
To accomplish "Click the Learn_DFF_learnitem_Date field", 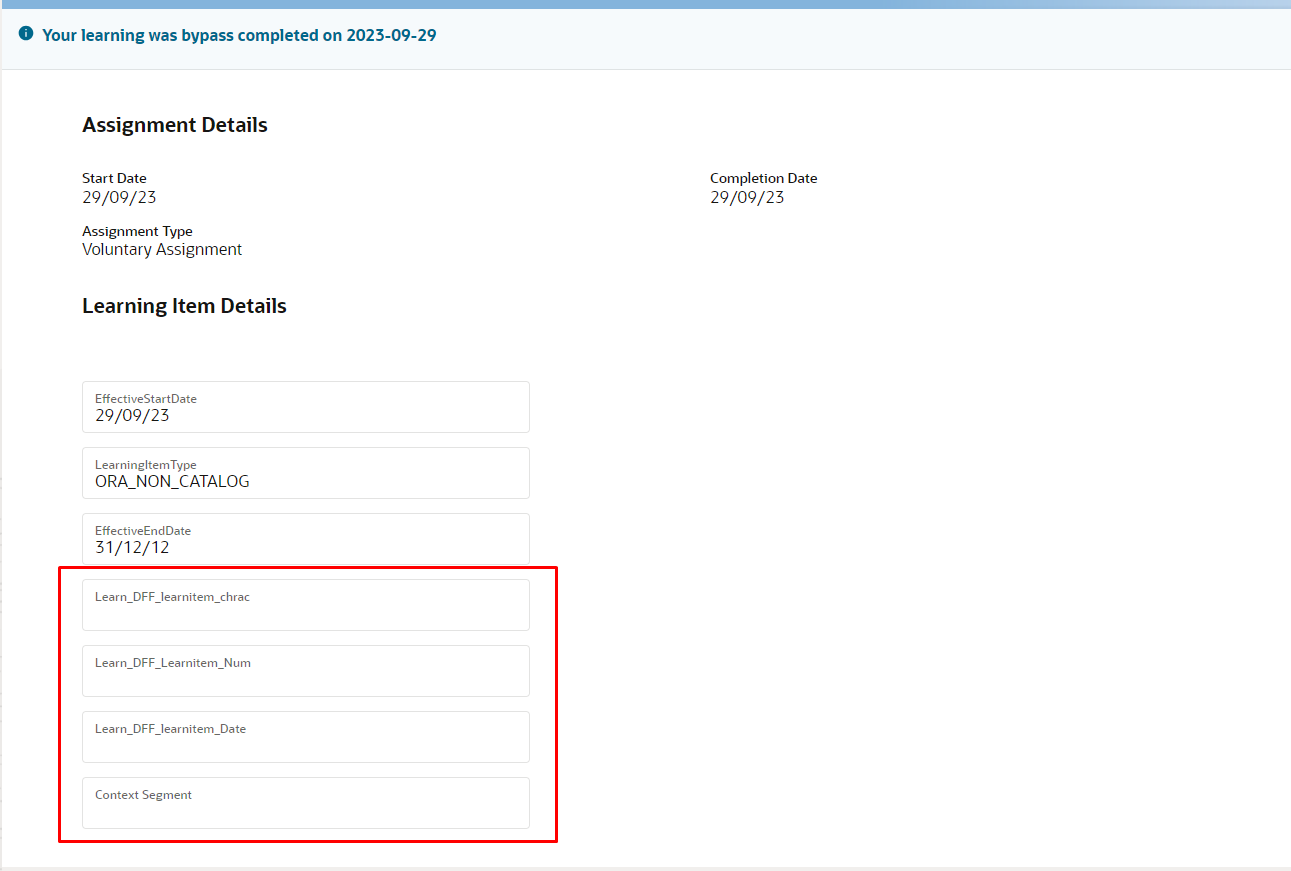I will 305,736.
